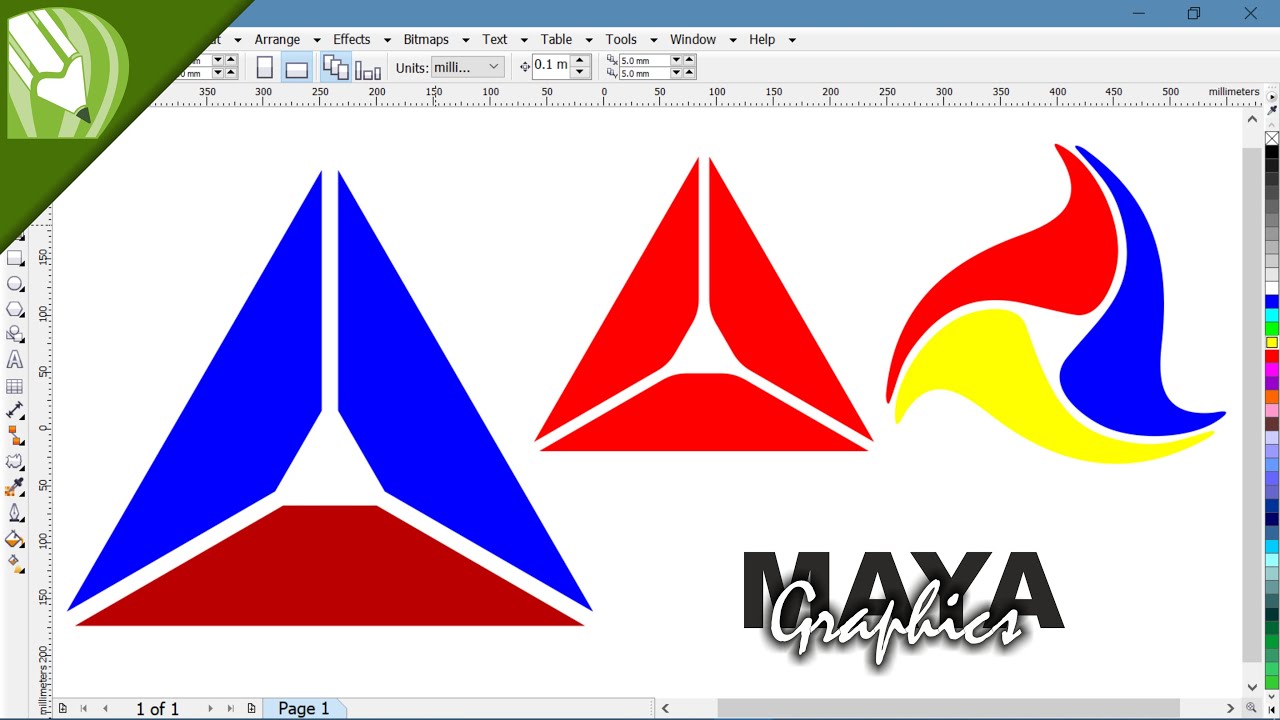Click the vertical scrollbar up arrow

(x=1253, y=118)
